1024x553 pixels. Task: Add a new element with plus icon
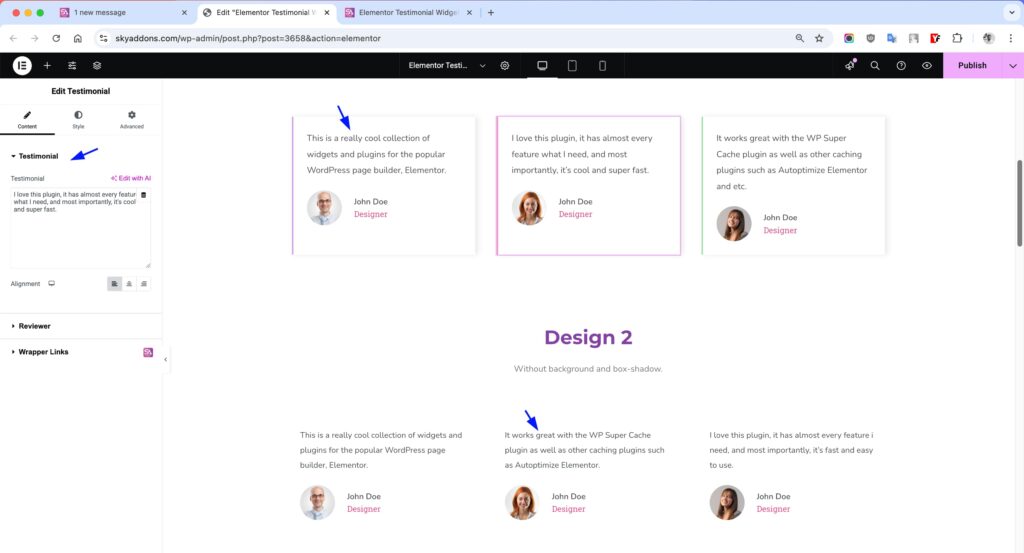[47, 65]
